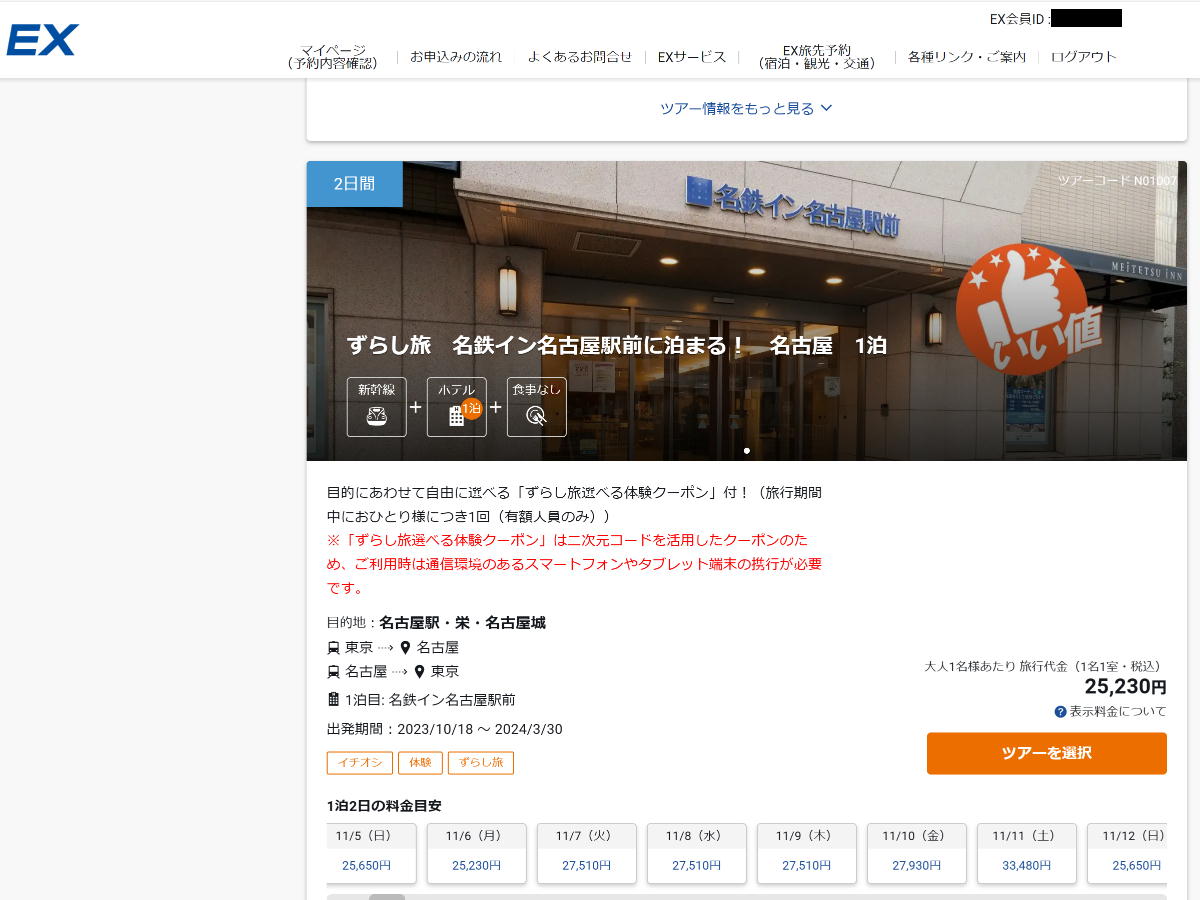The image size is (1200, 900).
Task: Click the hotel building icon by 1泊目
Action: pos(334,700)
